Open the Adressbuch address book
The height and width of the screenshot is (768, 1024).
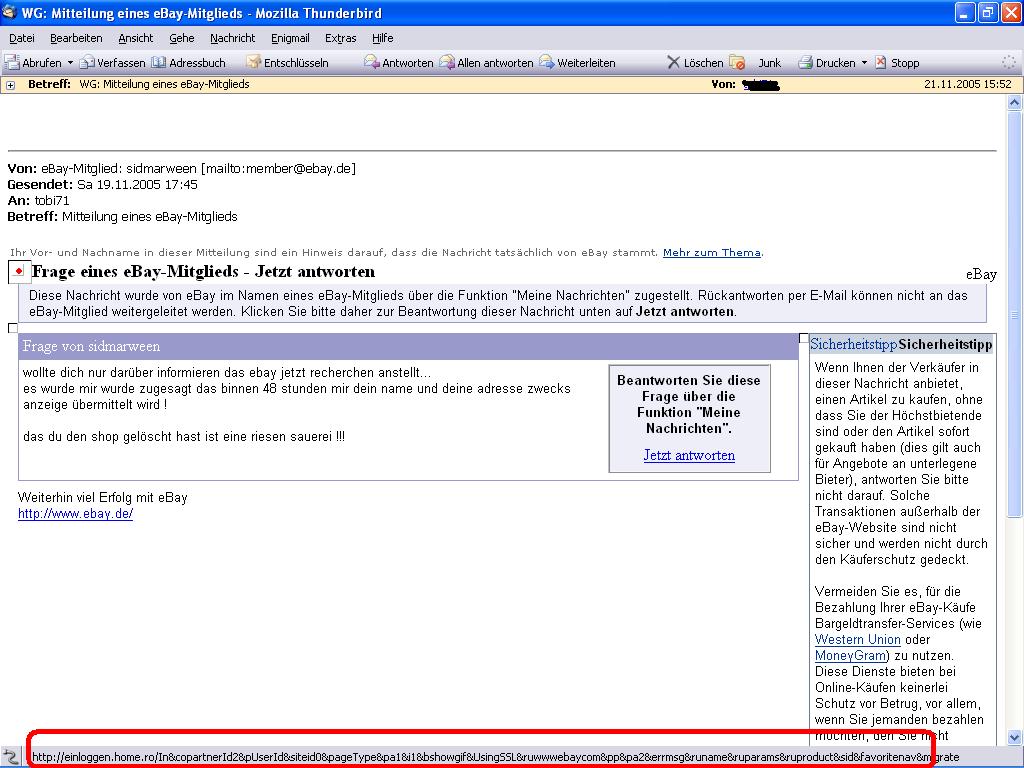[x=189, y=63]
